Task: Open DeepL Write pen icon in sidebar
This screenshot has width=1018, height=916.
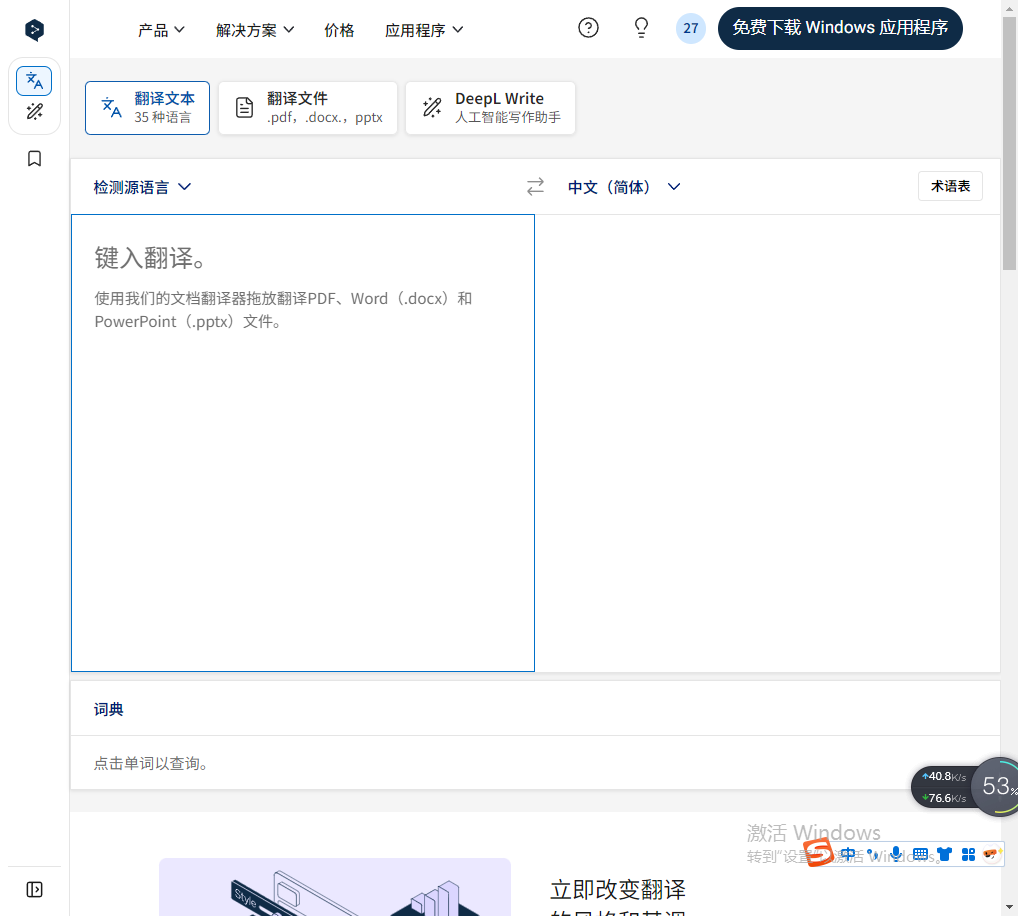Action: point(34,112)
